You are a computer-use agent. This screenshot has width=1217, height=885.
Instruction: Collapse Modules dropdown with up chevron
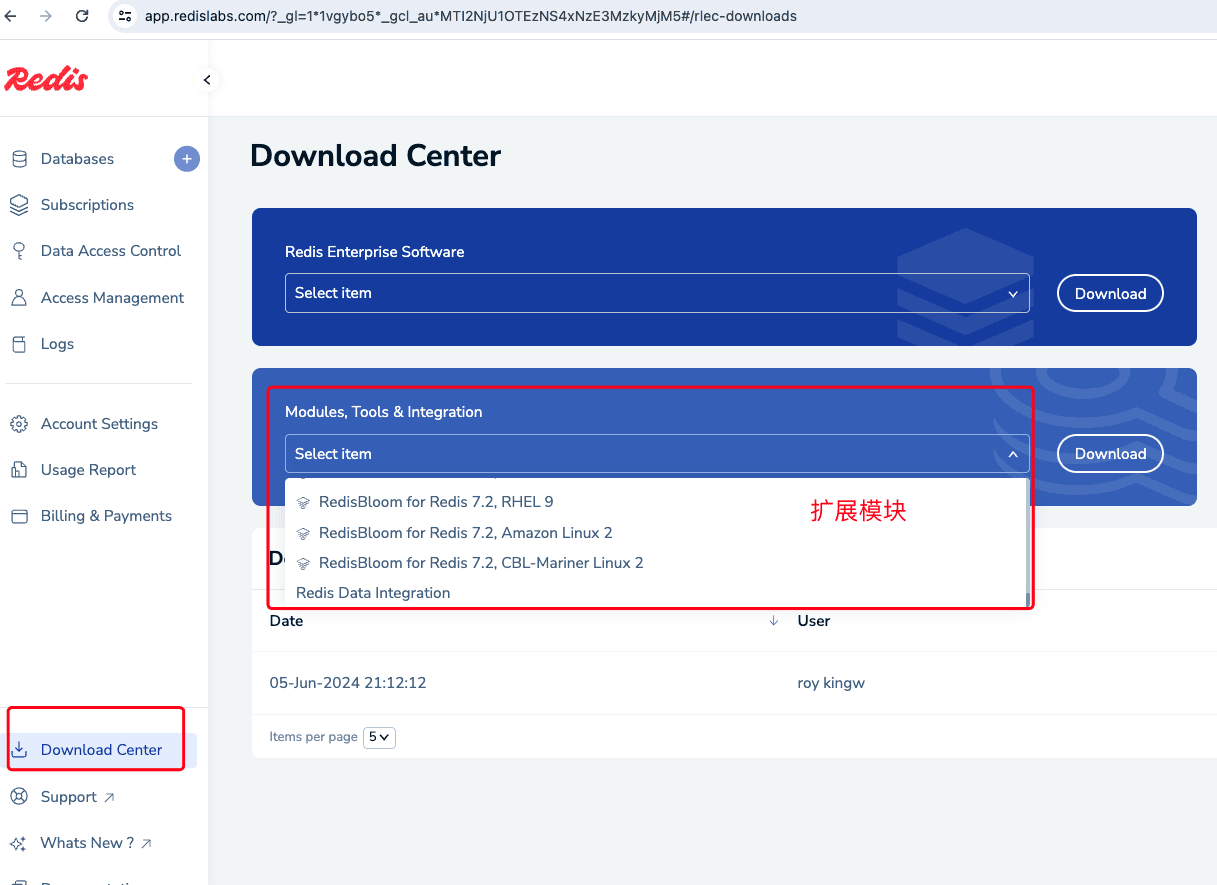[x=1013, y=454]
